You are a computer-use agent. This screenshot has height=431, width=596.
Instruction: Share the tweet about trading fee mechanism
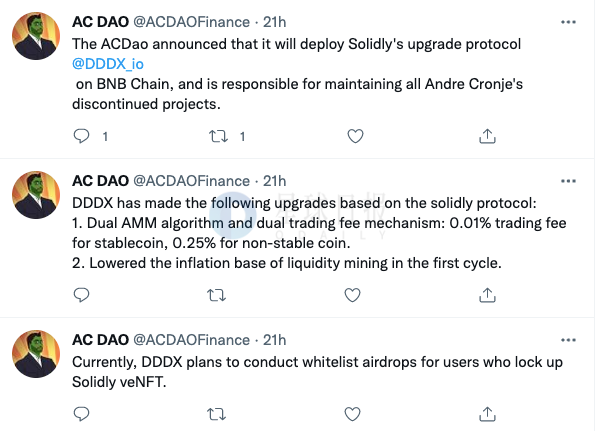[x=487, y=295]
